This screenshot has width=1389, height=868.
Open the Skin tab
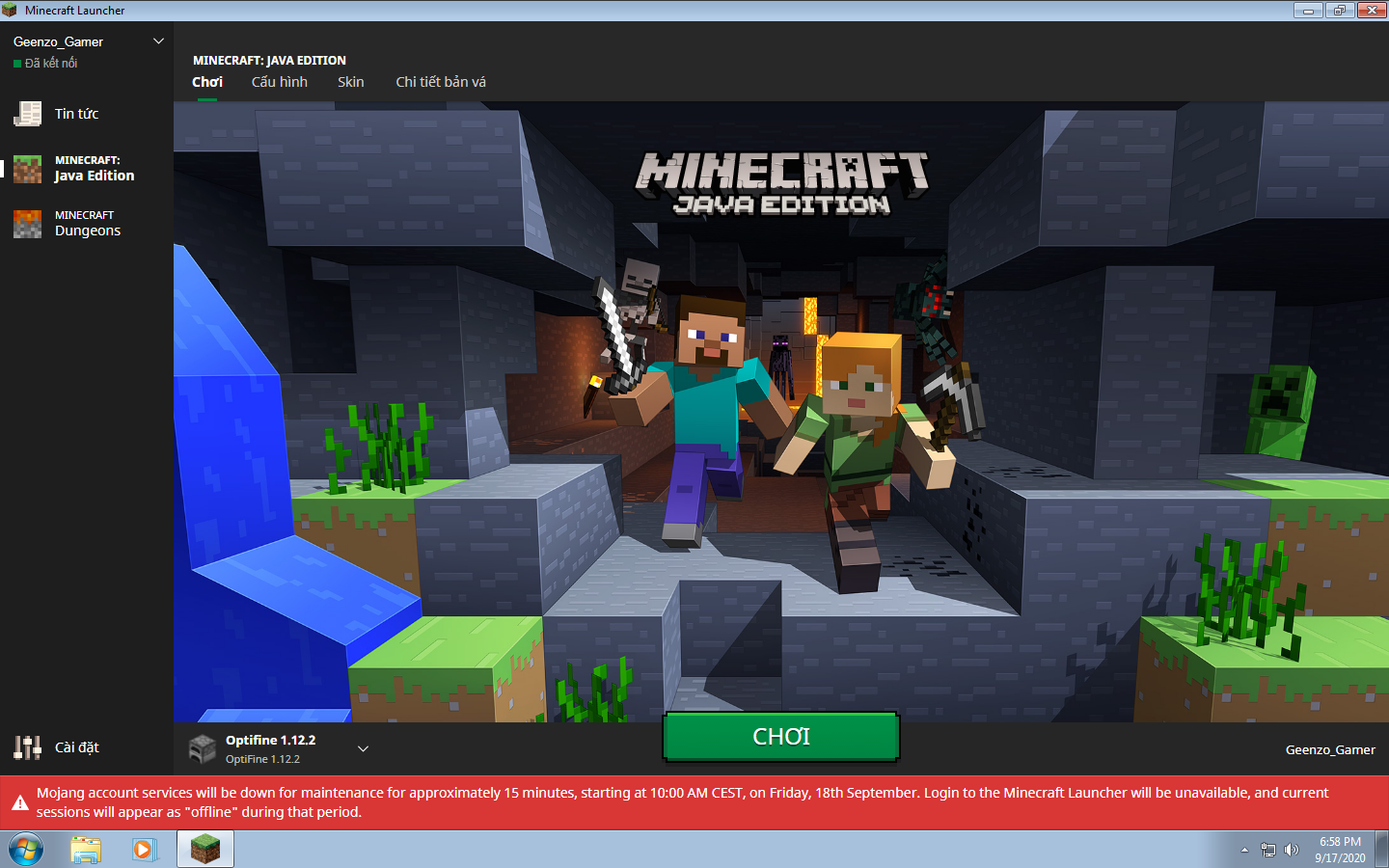click(x=351, y=82)
